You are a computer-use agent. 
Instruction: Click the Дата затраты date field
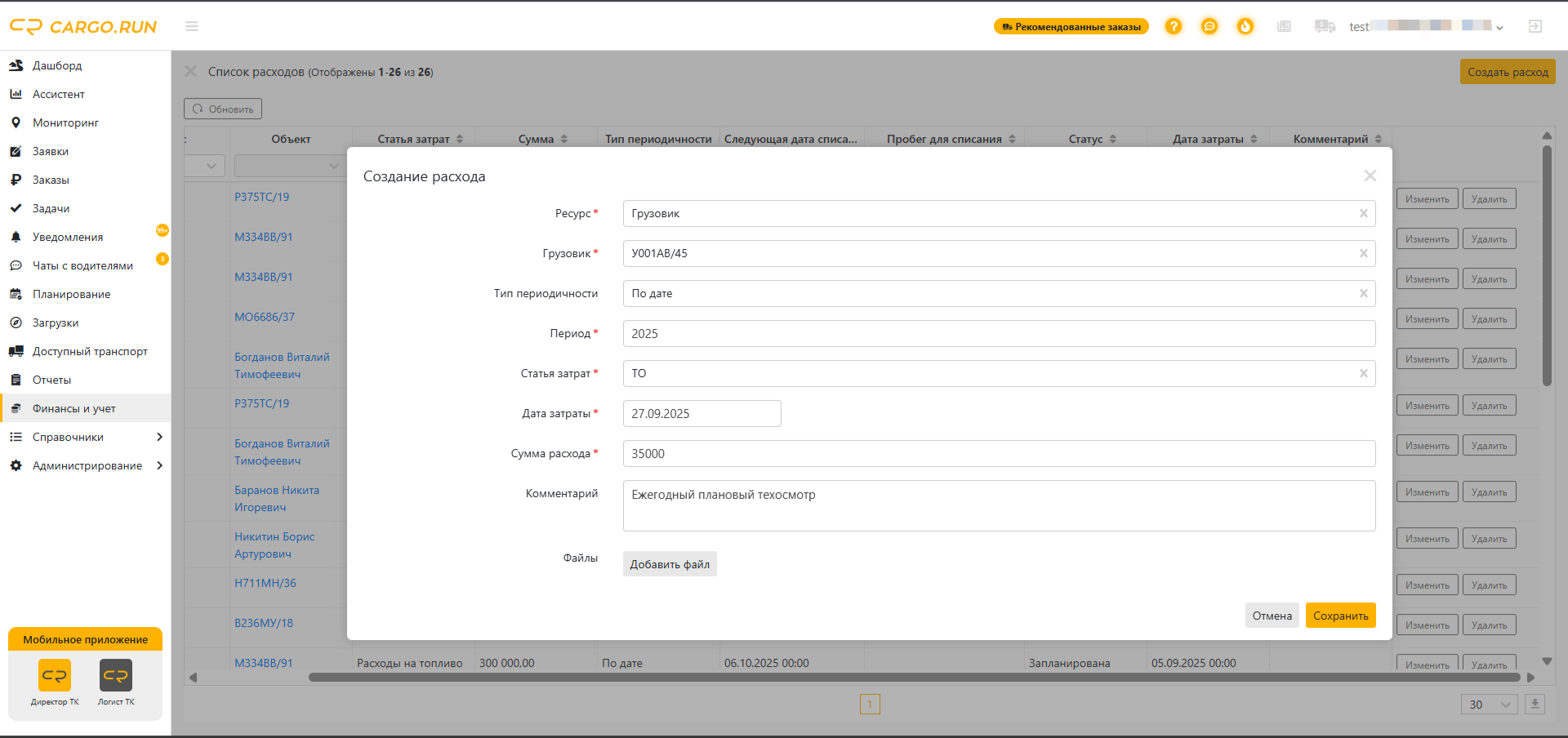coord(702,413)
